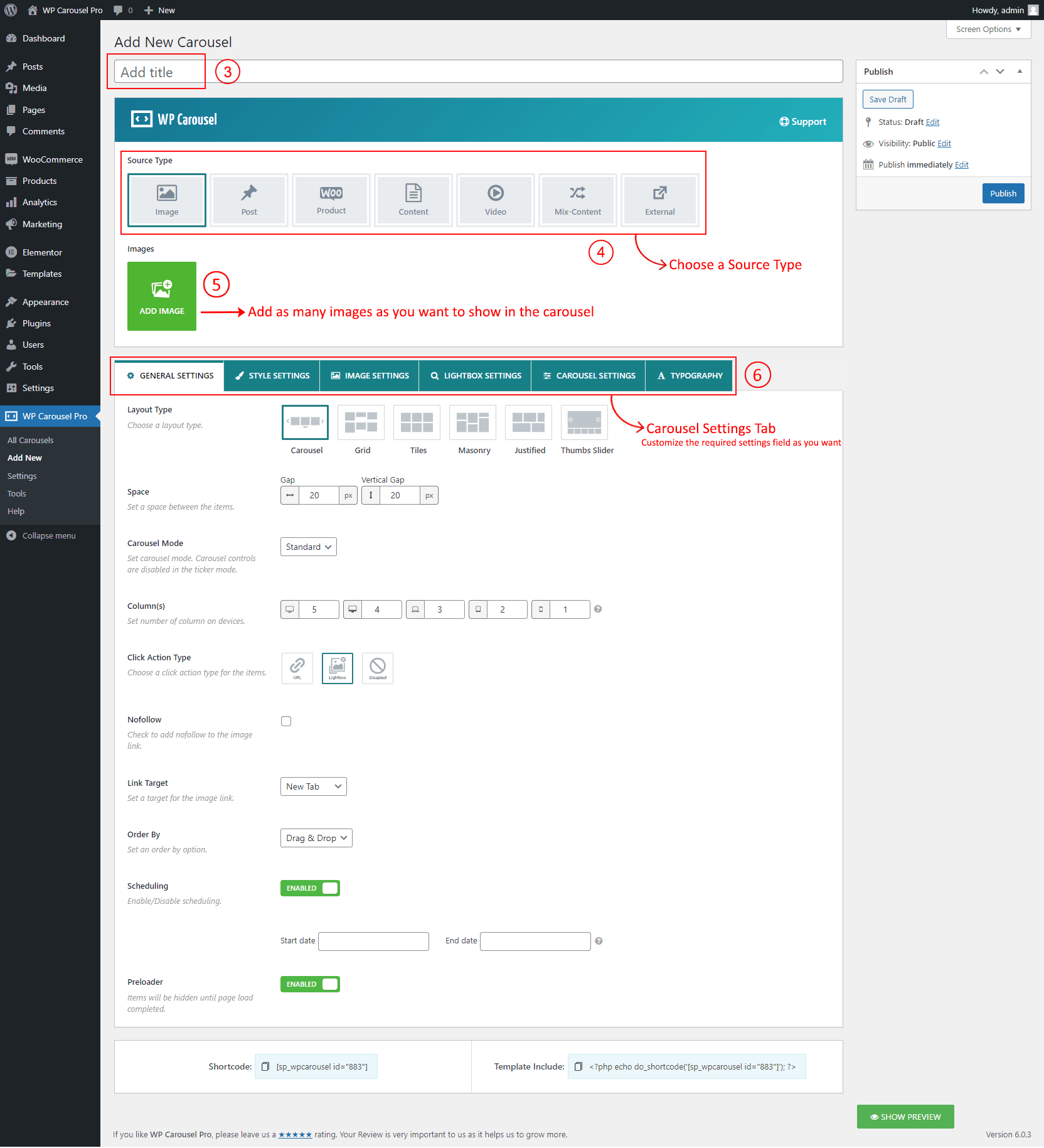Copy the shortcode using the copy icon
Image resolution: width=1044 pixels, height=1148 pixels.
265,1066
